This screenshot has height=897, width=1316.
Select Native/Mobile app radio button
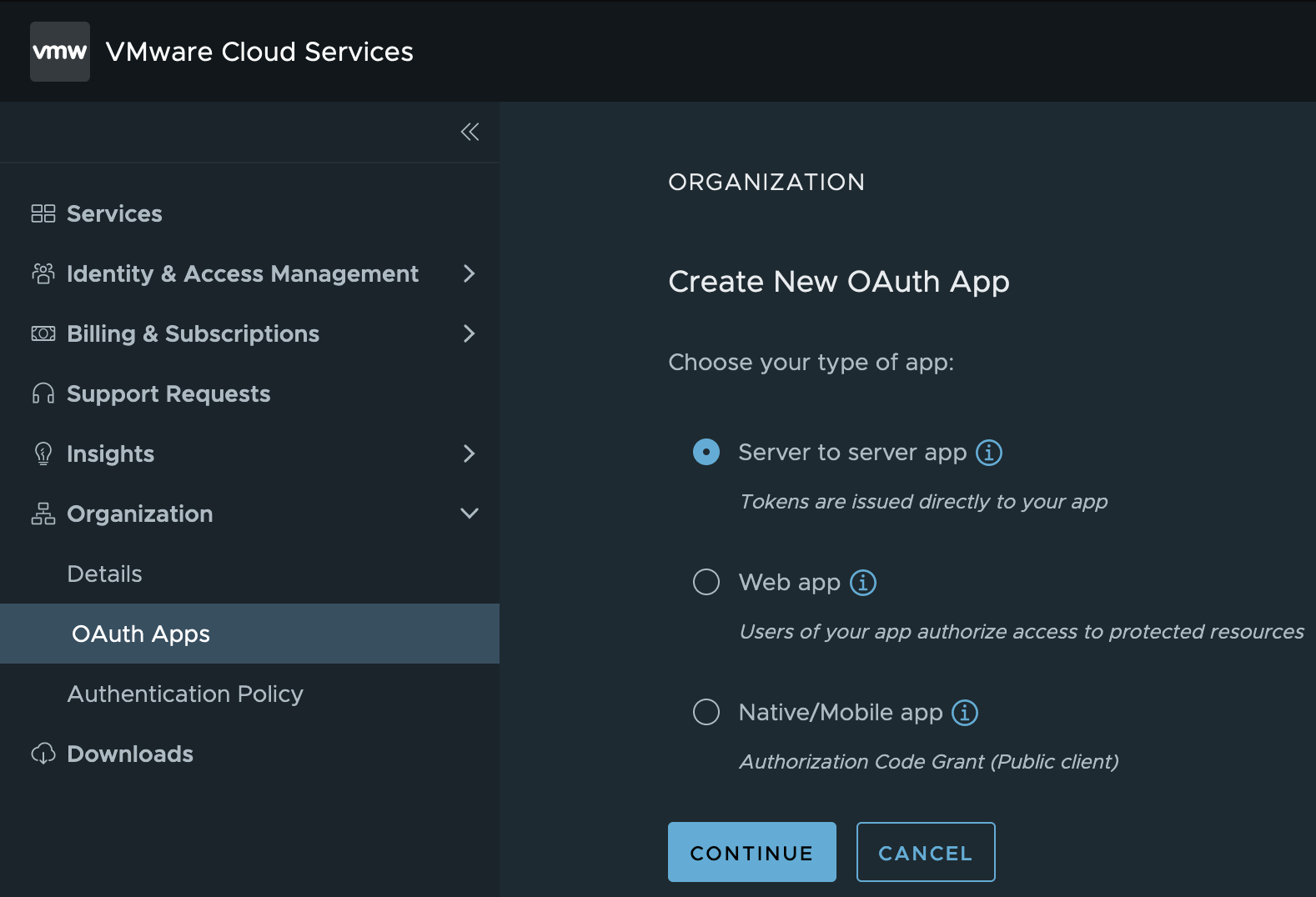point(706,712)
